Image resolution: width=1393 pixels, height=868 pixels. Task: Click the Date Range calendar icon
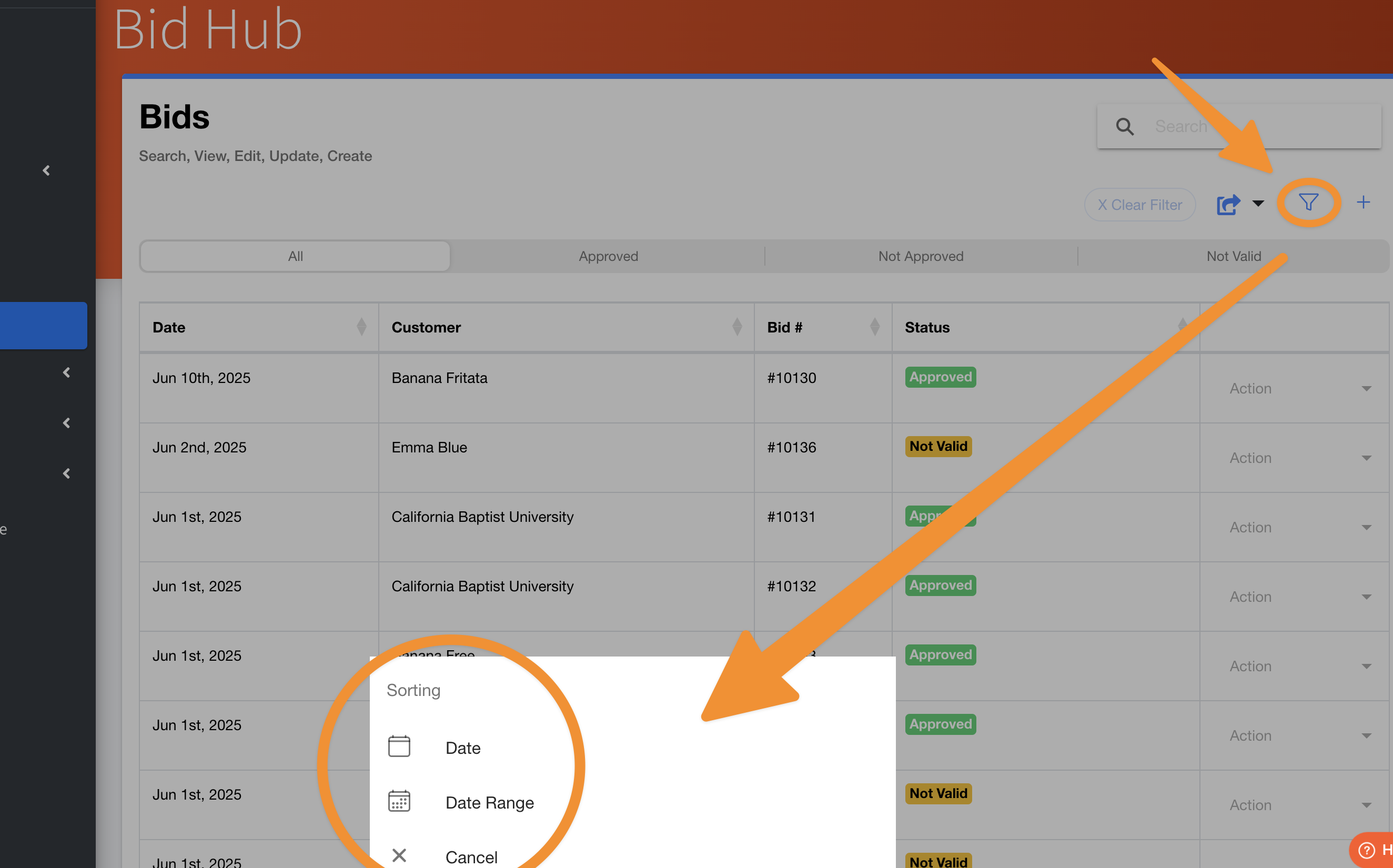point(399,801)
